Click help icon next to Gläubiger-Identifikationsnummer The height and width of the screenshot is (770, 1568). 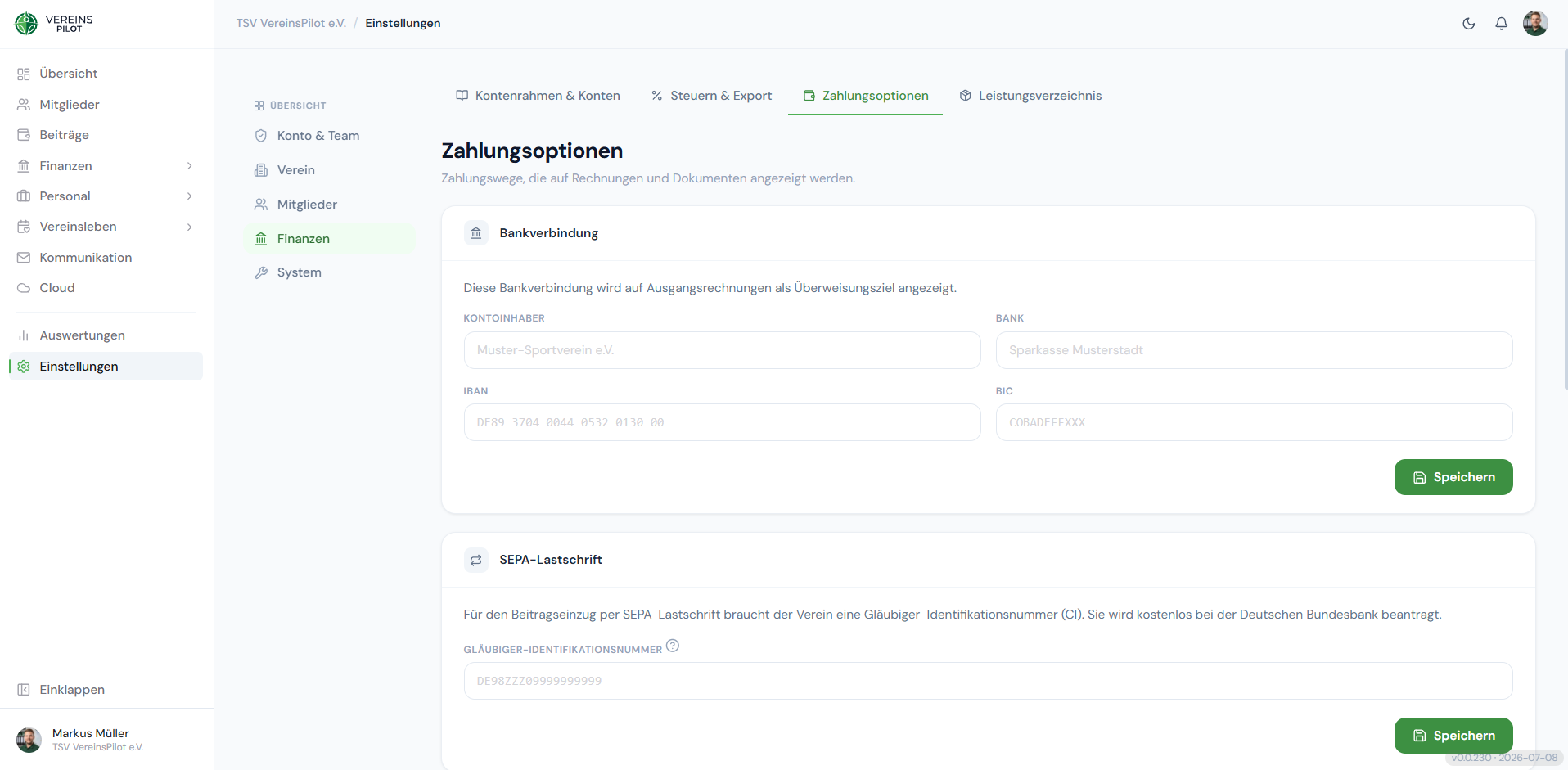click(673, 646)
